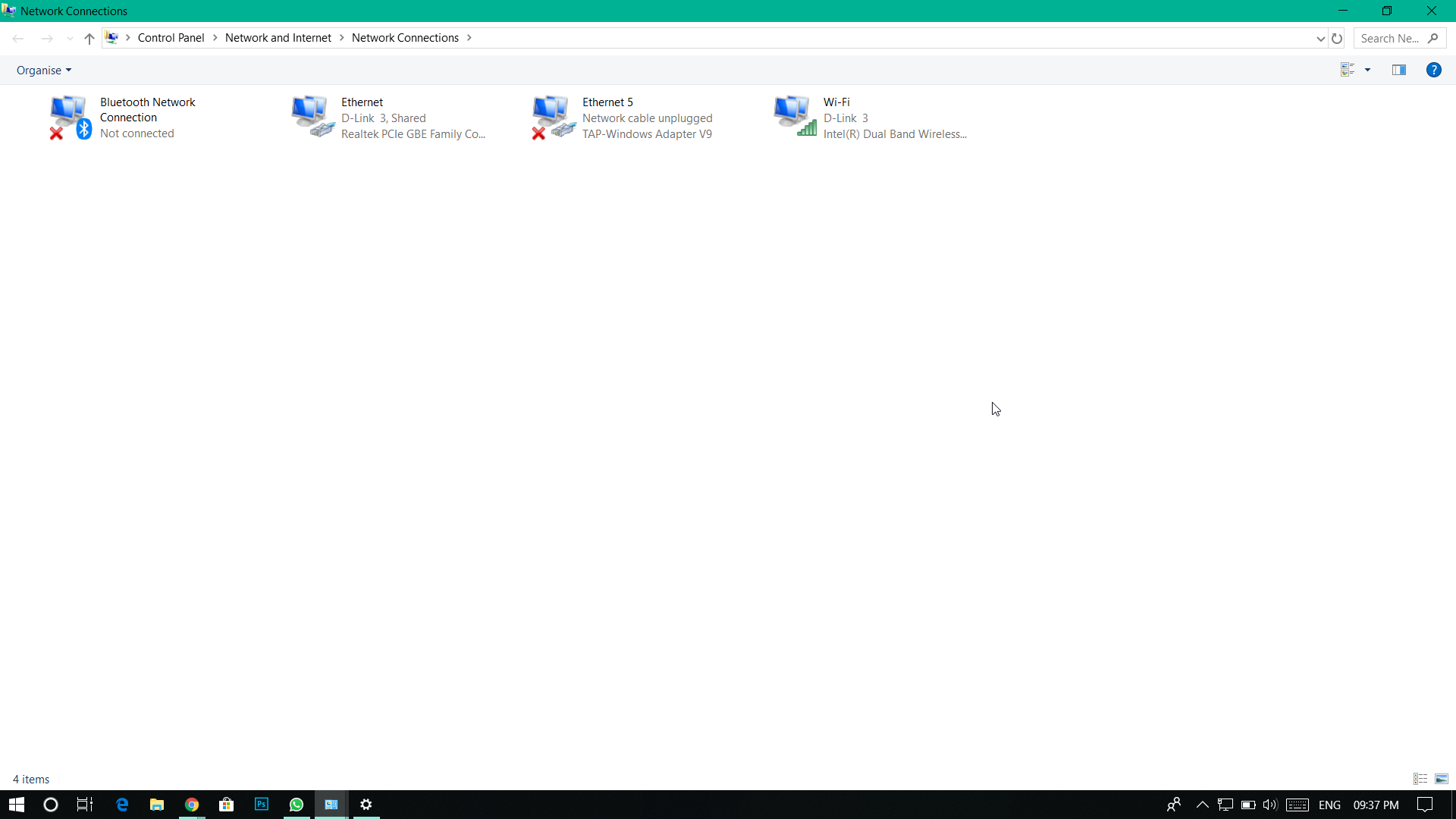Open the clock showing 09:37 PM
1456x819 pixels.
tap(1376, 805)
